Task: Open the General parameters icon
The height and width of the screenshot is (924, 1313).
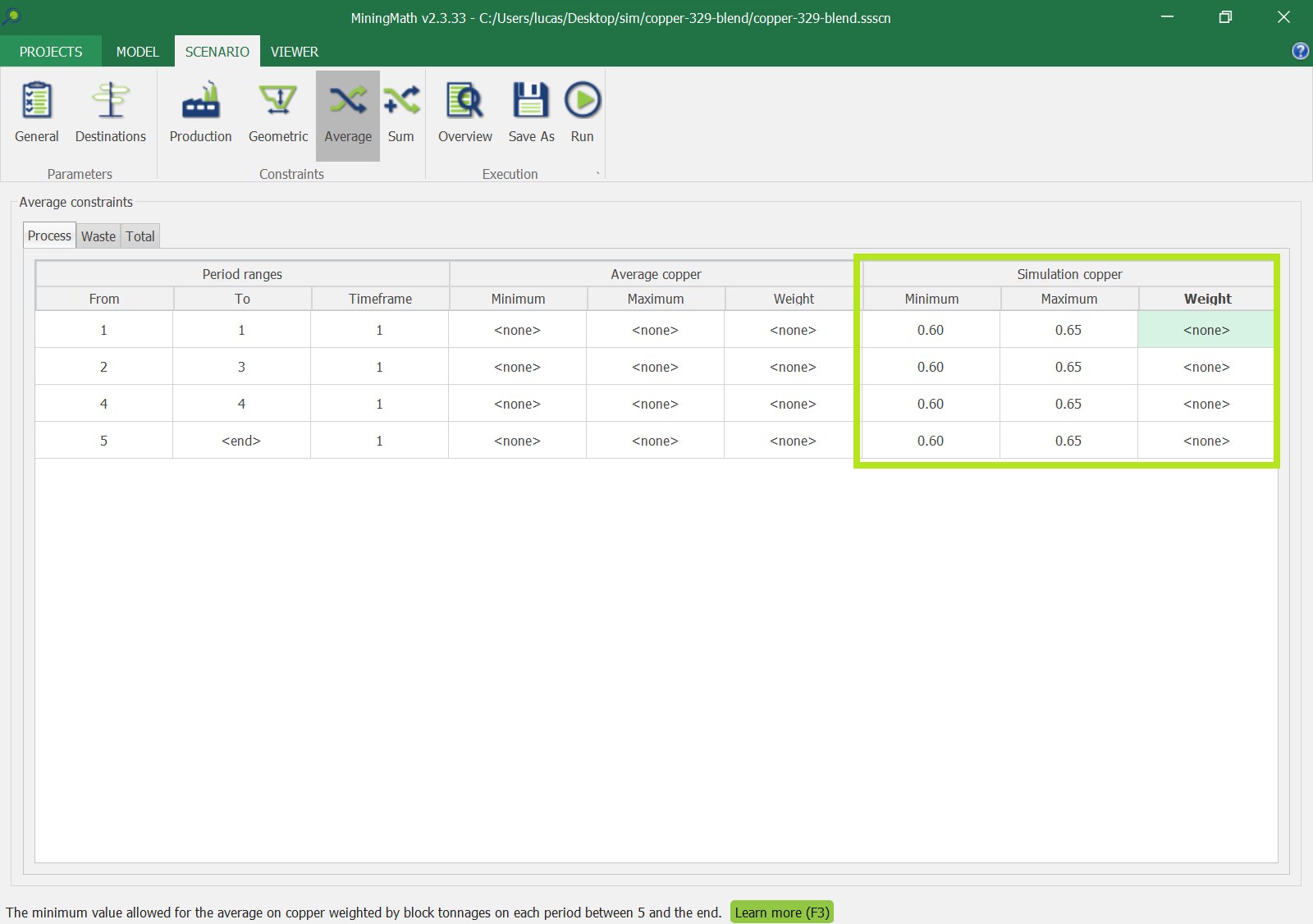Action: point(37,112)
